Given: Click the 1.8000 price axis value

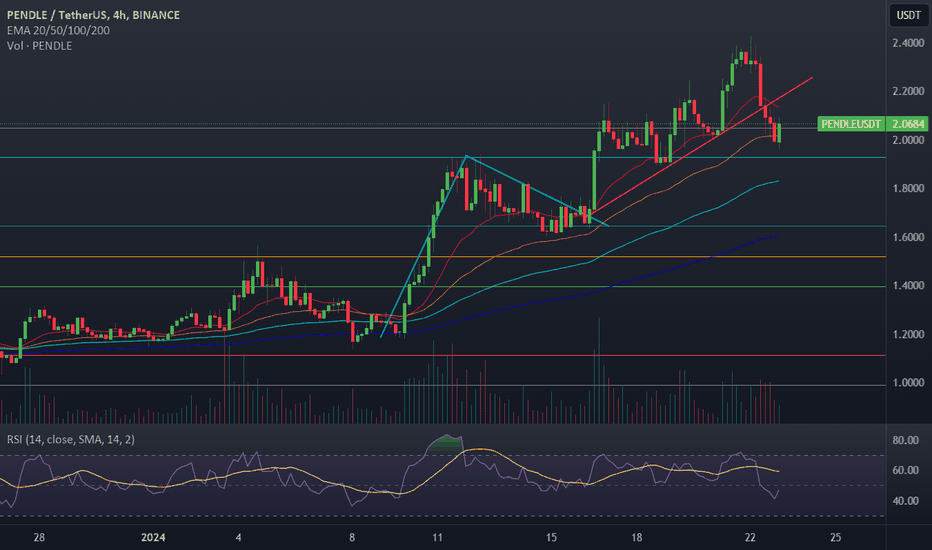Looking at the screenshot, I should (908, 188).
